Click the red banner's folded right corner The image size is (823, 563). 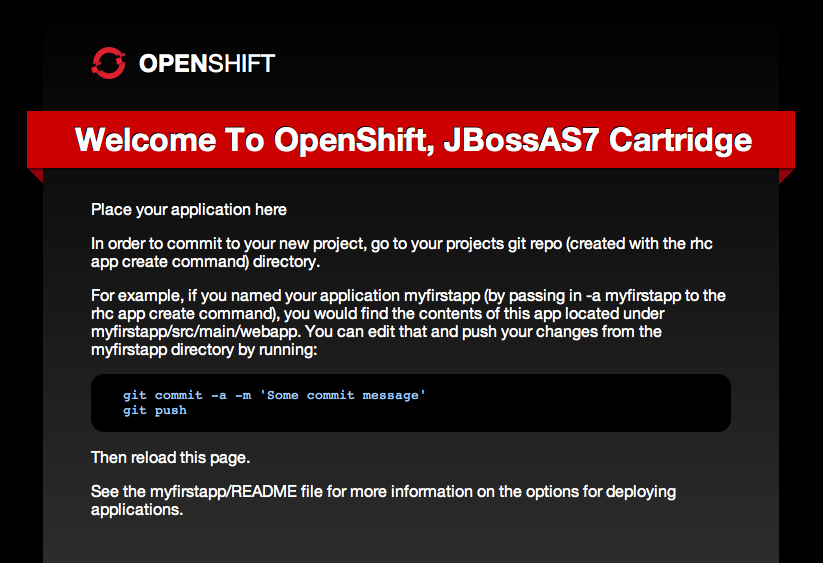point(787,176)
